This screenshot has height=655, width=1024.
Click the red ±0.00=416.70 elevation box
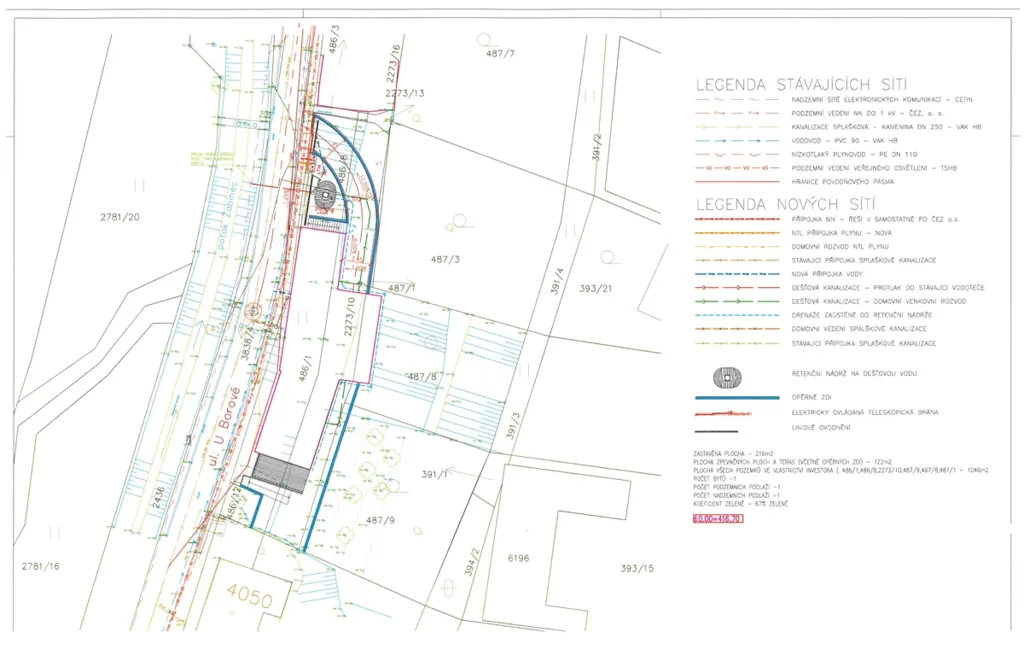coord(718,519)
